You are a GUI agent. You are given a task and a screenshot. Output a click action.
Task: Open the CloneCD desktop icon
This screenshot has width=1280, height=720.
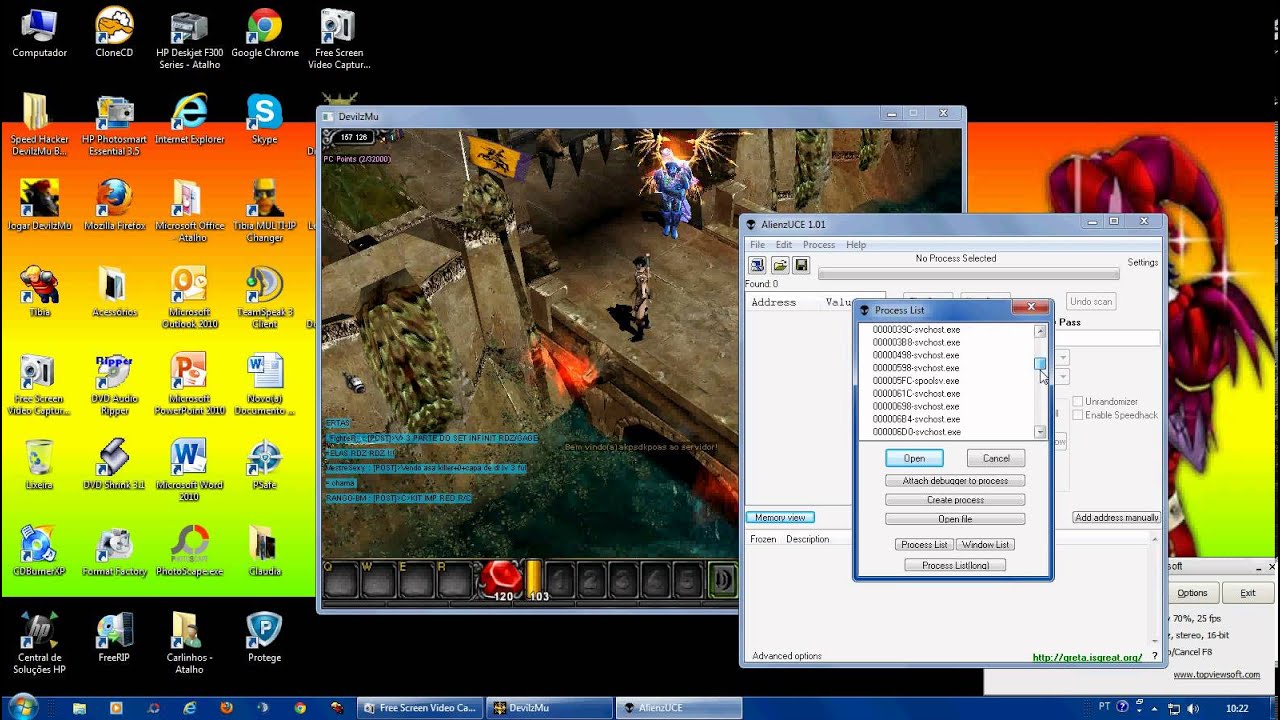tap(114, 33)
